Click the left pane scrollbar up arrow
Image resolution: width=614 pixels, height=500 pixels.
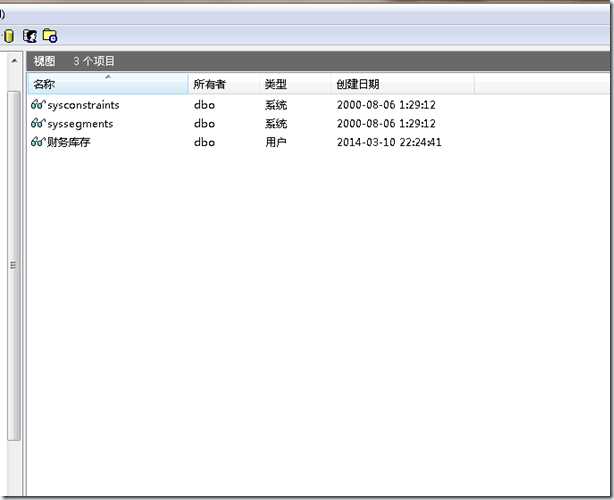point(14,61)
